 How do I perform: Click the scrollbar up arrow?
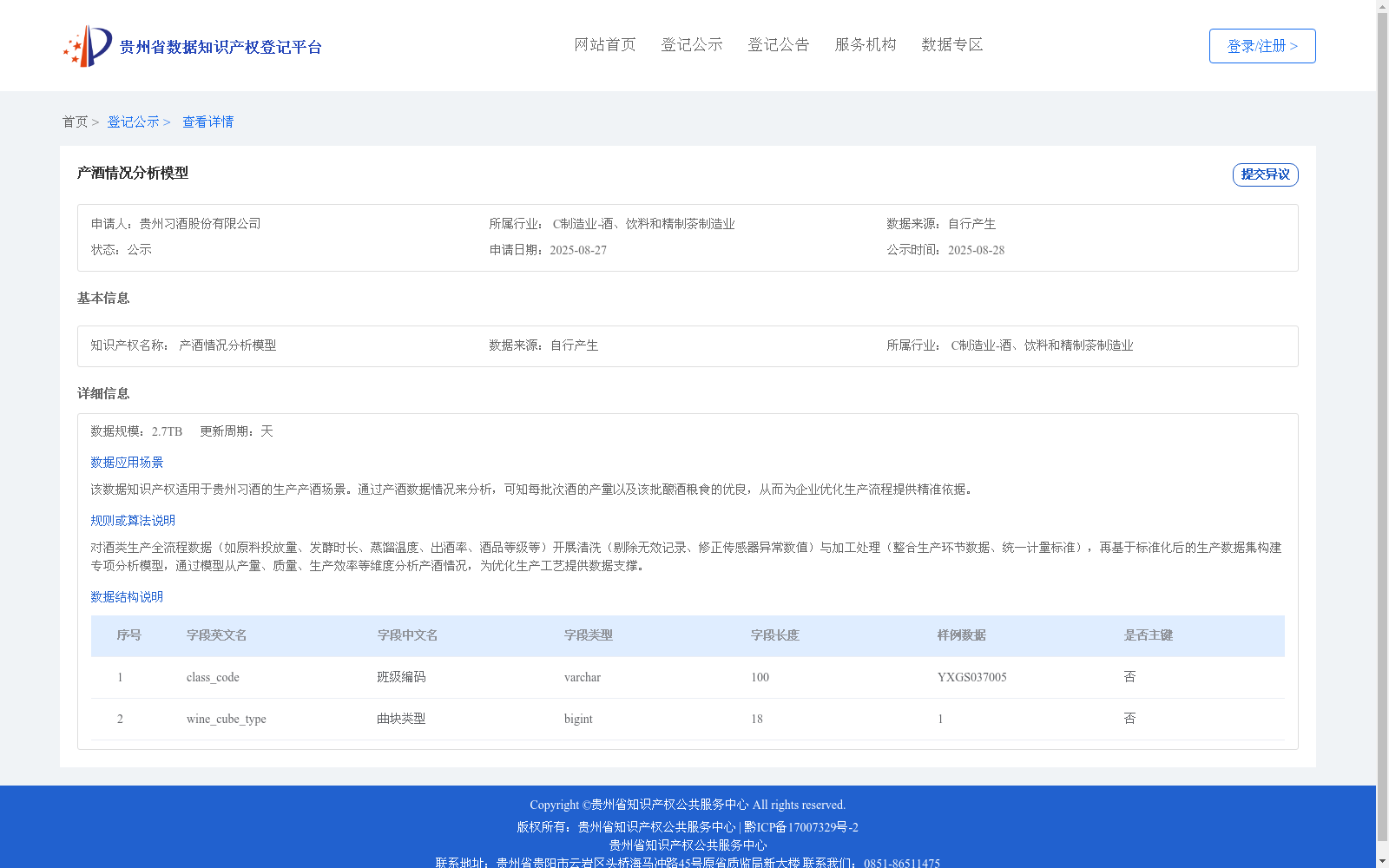coord(1383,6)
